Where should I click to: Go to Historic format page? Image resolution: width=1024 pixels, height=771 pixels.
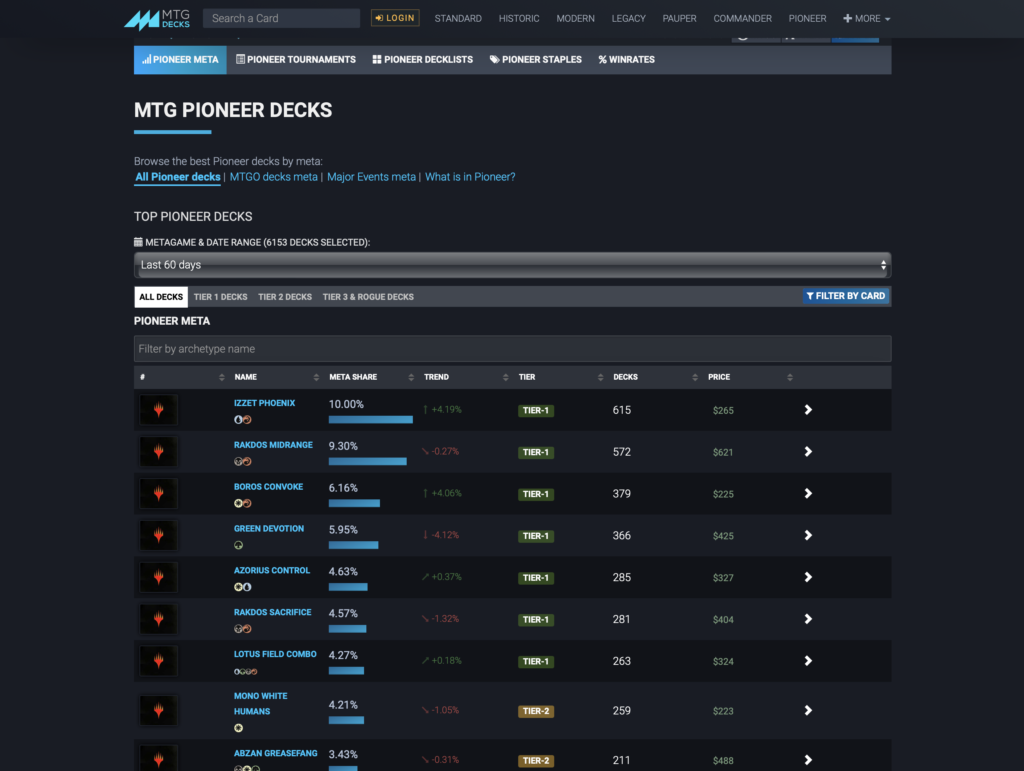[x=519, y=18]
